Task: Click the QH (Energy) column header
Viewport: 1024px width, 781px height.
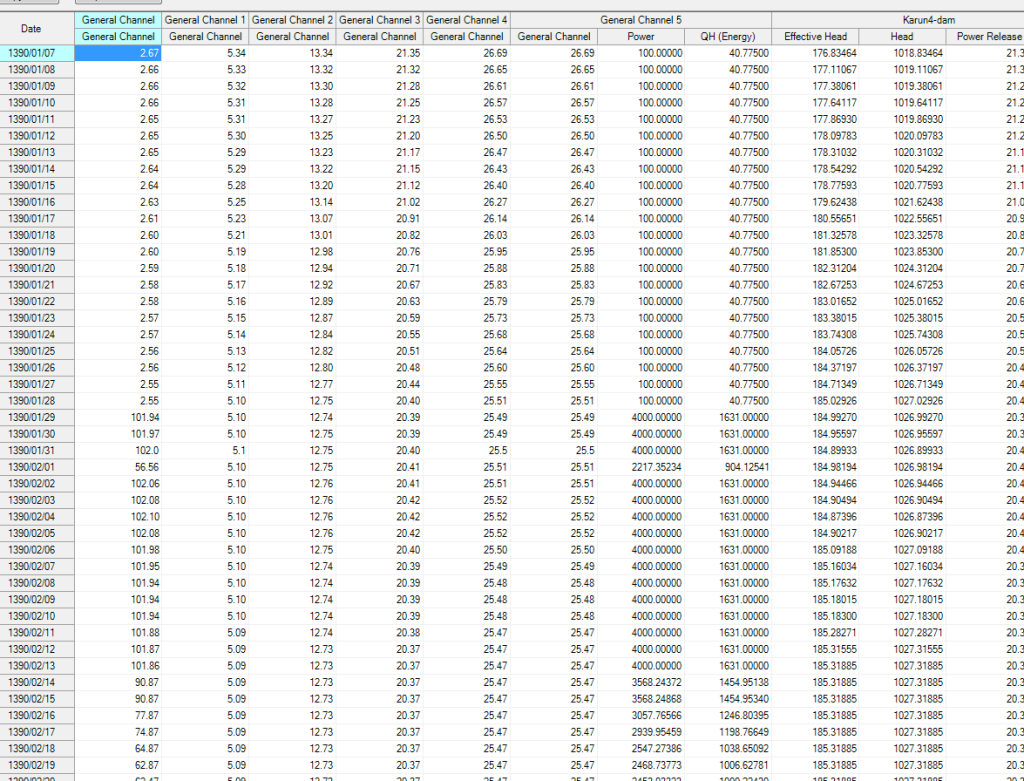Action: (x=729, y=37)
